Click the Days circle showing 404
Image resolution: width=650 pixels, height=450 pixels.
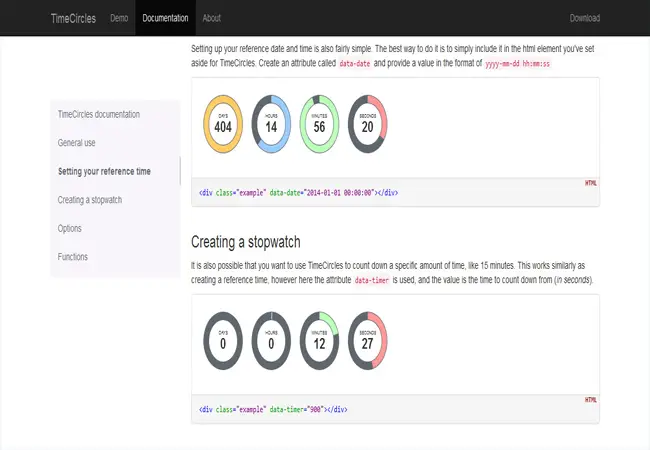click(223, 124)
